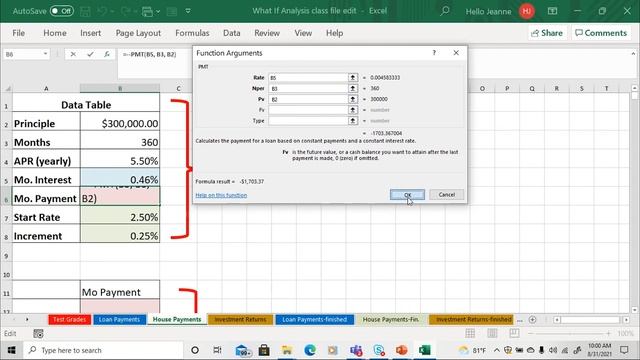
Task: Select column C header
Action: click(178, 88)
